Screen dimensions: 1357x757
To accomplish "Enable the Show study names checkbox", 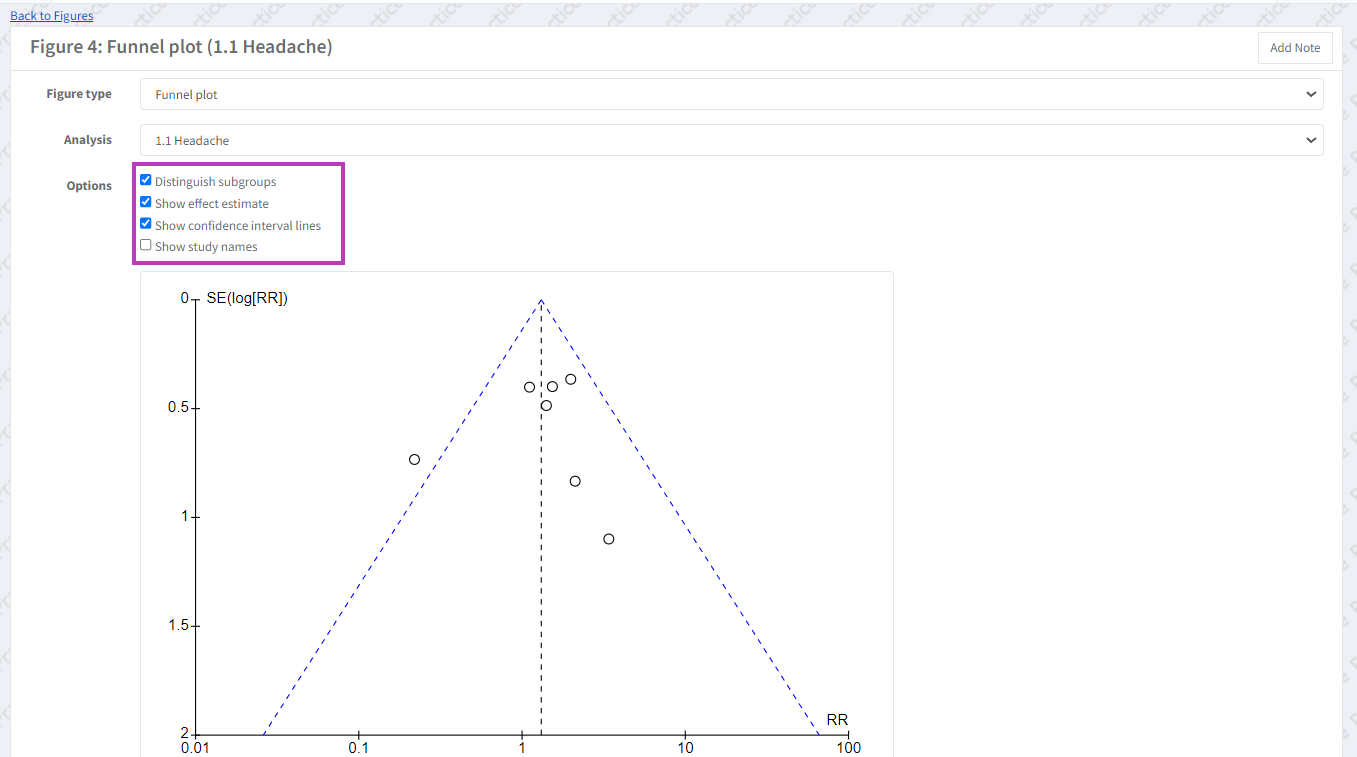I will click(x=146, y=245).
